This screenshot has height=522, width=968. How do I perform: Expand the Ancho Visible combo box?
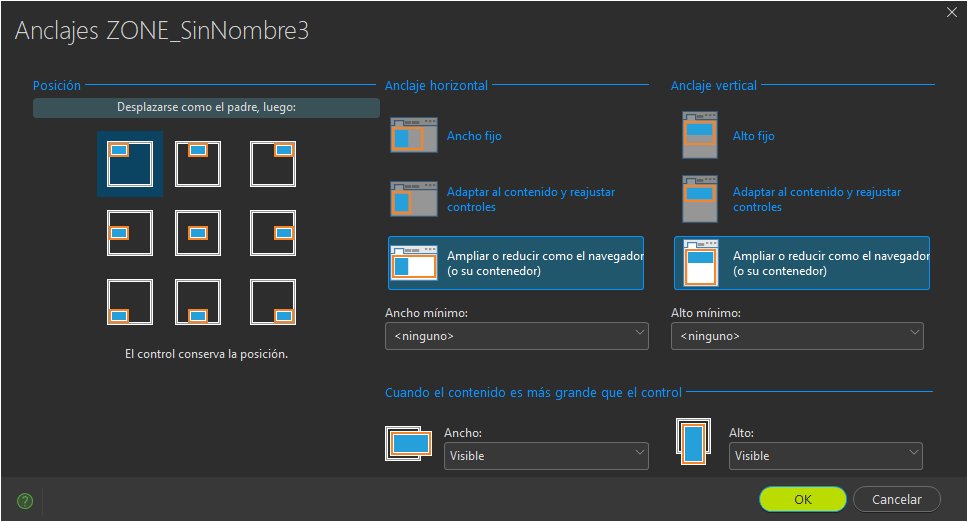546,456
